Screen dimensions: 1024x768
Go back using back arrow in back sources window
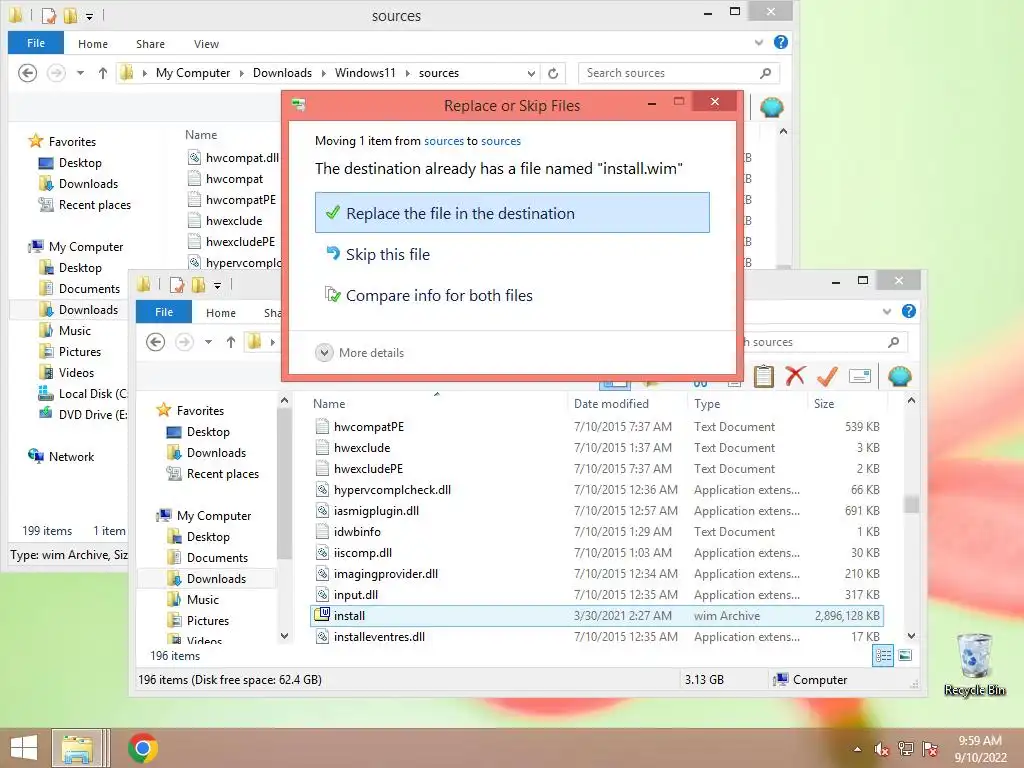27,73
